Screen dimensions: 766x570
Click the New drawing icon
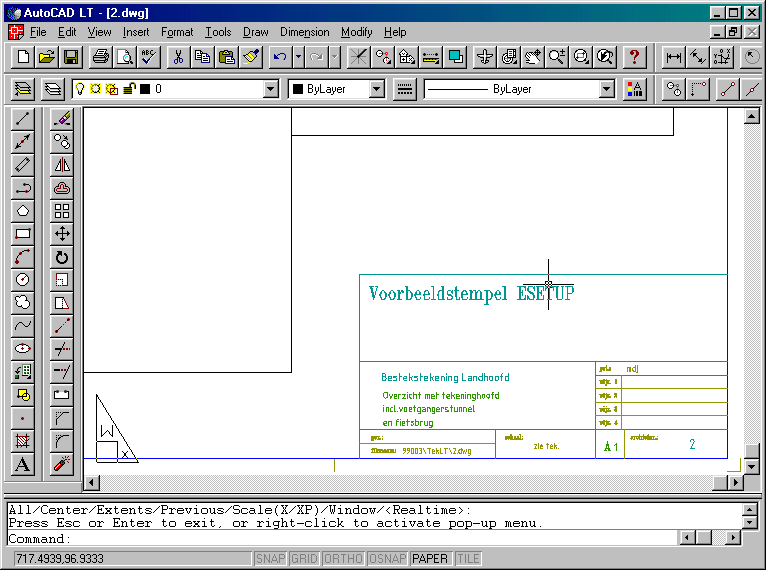tap(23, 57)
